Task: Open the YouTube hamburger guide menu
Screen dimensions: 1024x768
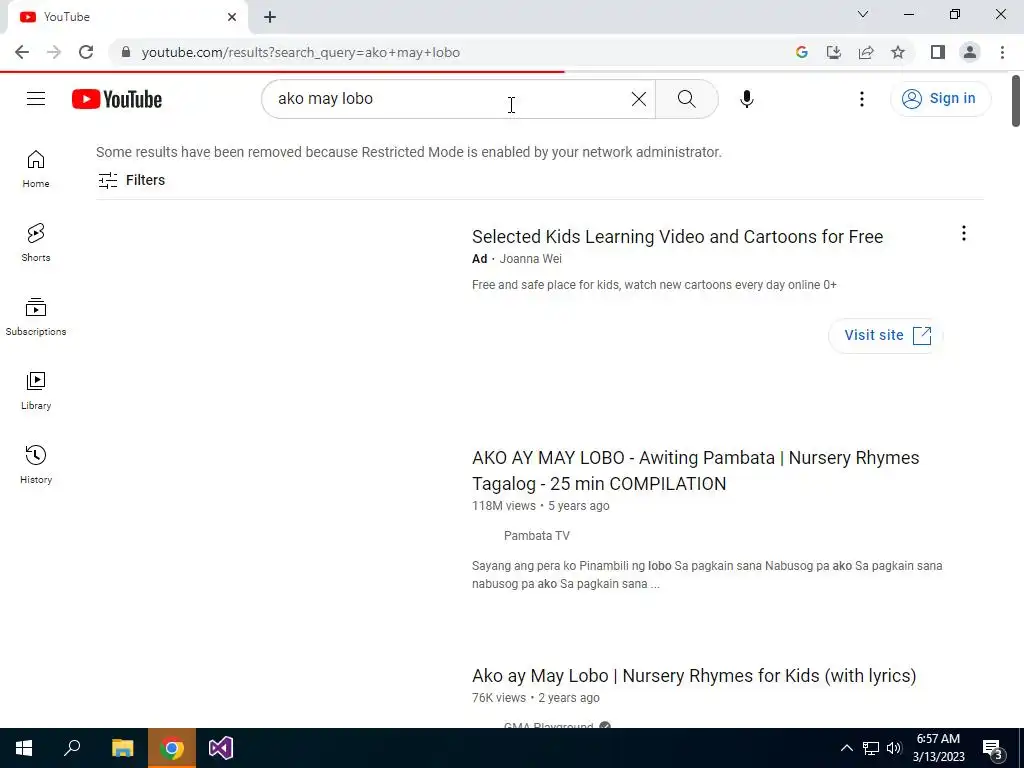Action: pos(36,99)
